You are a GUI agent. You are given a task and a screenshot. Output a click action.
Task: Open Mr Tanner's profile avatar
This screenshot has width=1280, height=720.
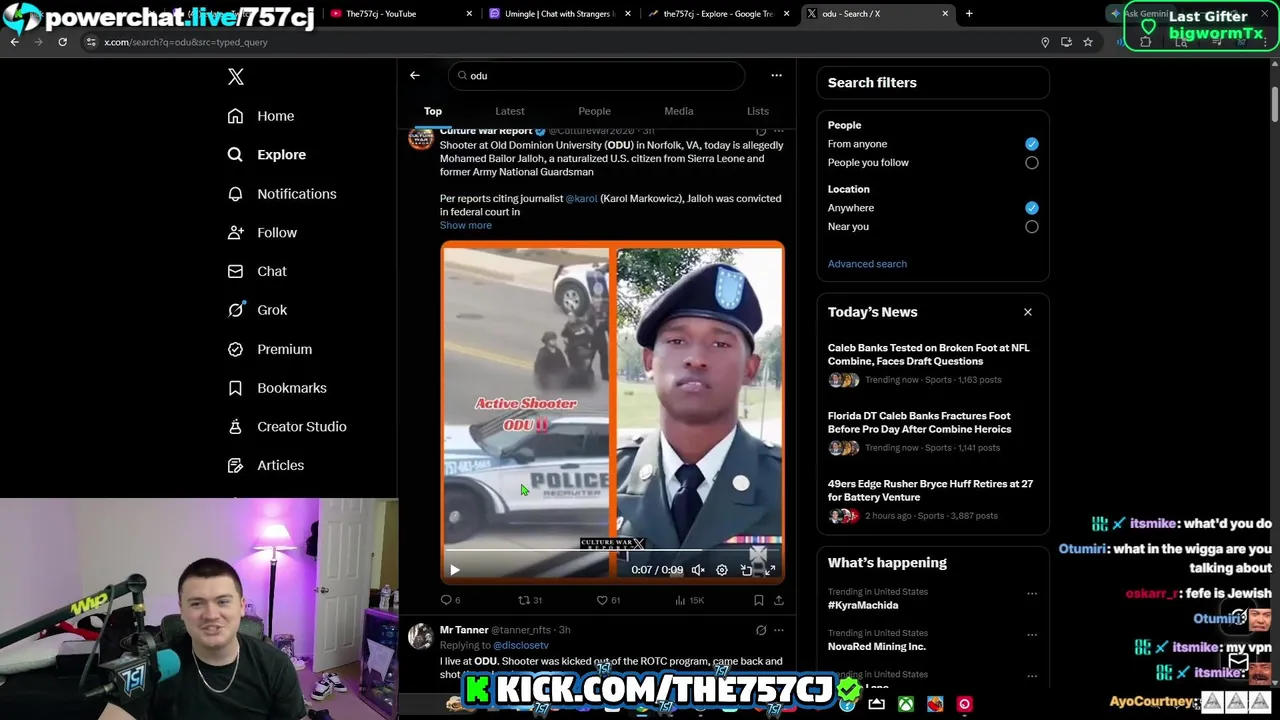[x=421, y=636]
